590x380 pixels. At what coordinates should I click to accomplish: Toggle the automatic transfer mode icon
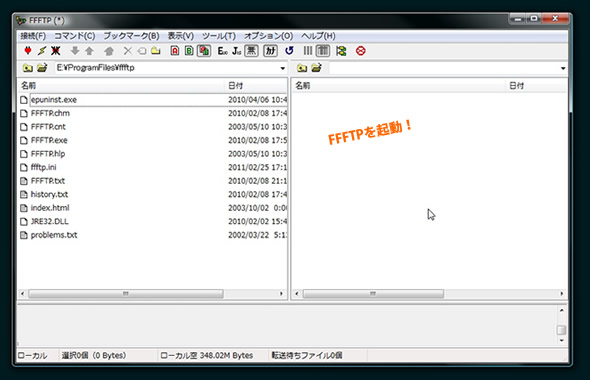204,50
